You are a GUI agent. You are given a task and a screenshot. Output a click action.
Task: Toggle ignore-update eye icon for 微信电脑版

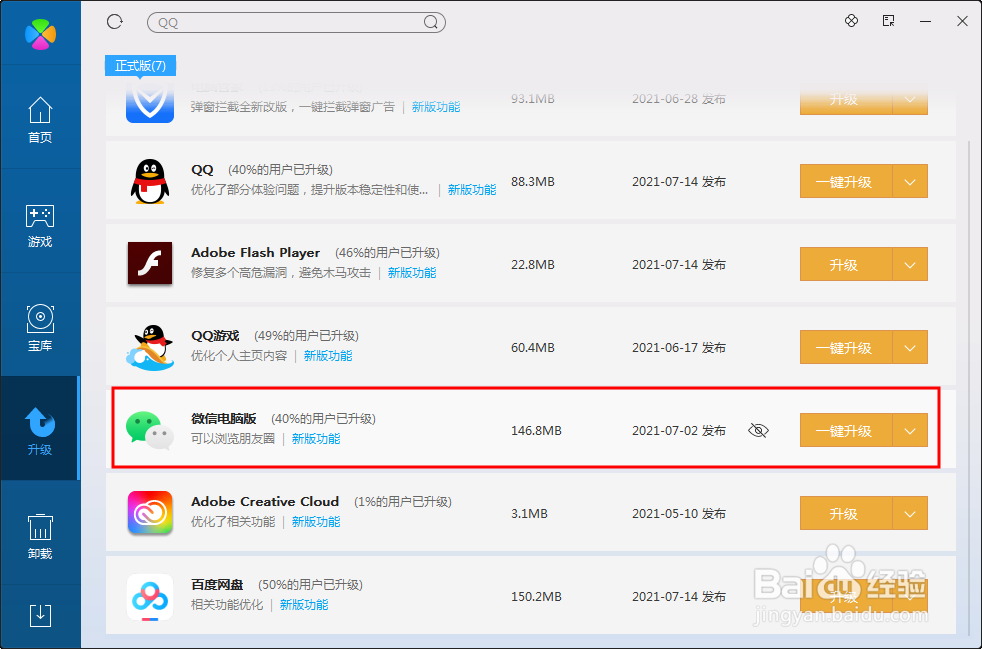758,430
